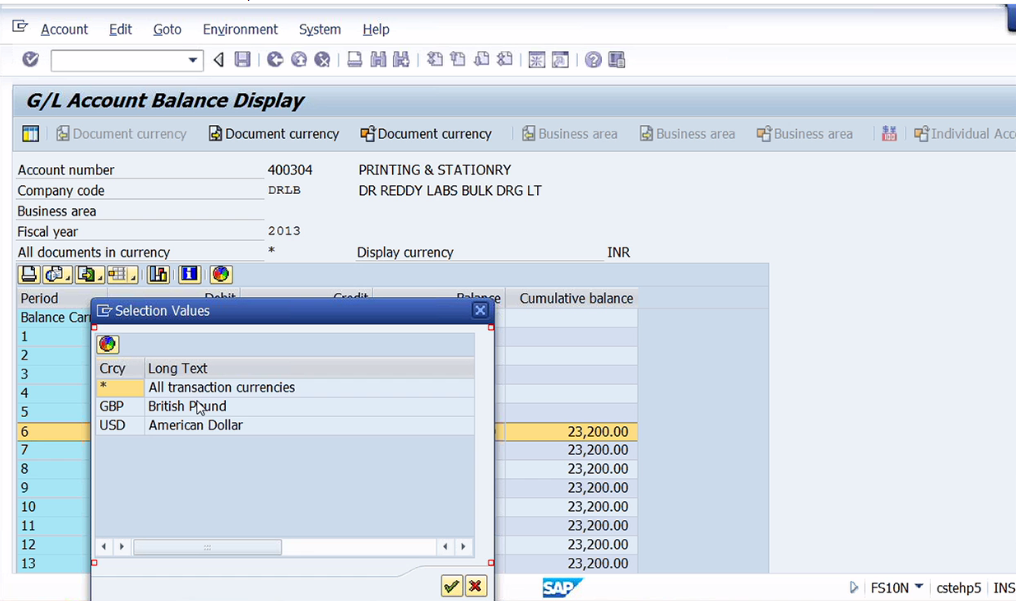The width and height of the screenshot is (1016, 601).
Task: Click the INS mode indicator in status bar
Action: [x=1004, y=587]
